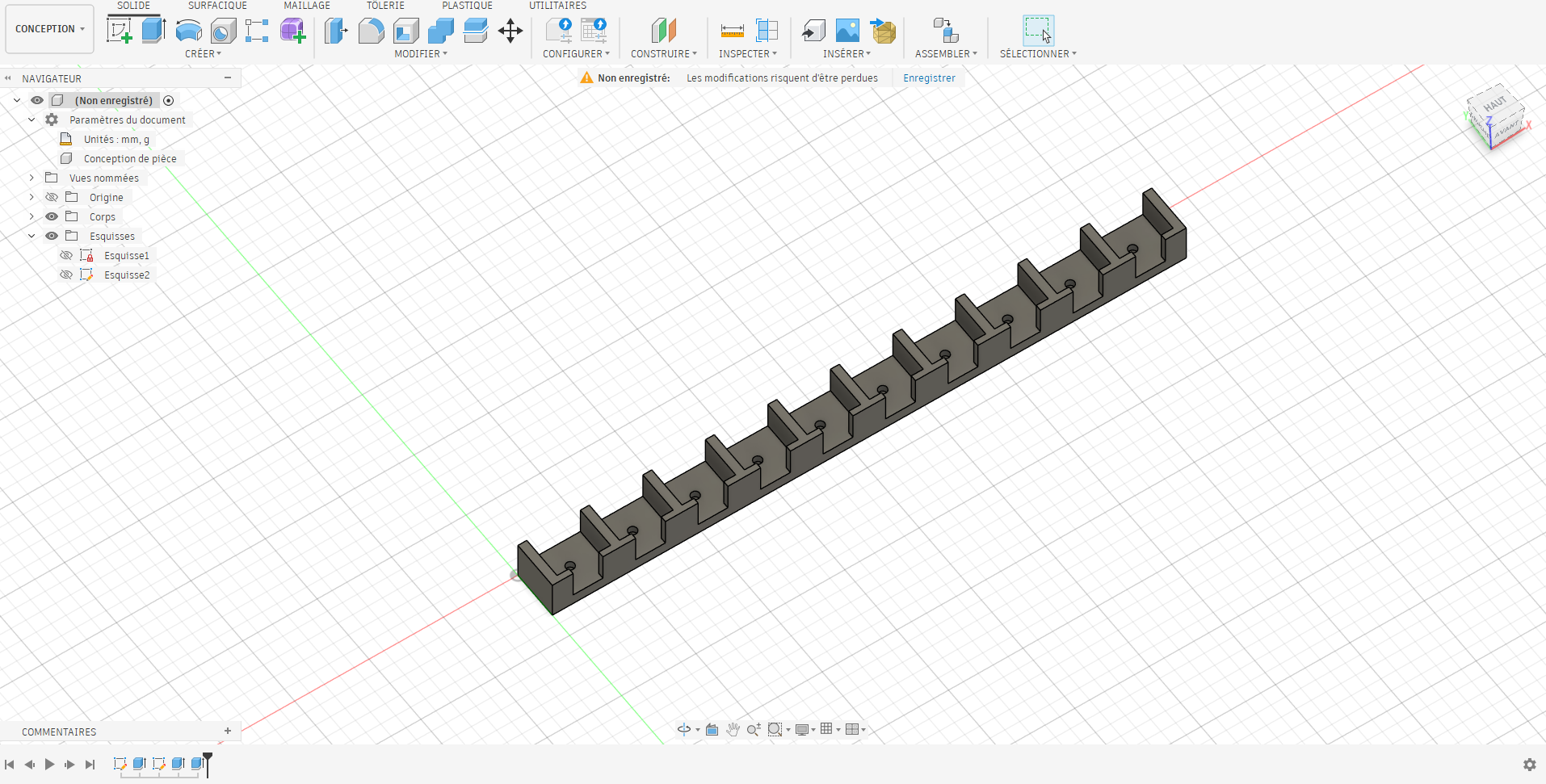Click the Zoom magnifier icon
The width and height of the screenshot is (1546, 784).
(x=754, y=729)
